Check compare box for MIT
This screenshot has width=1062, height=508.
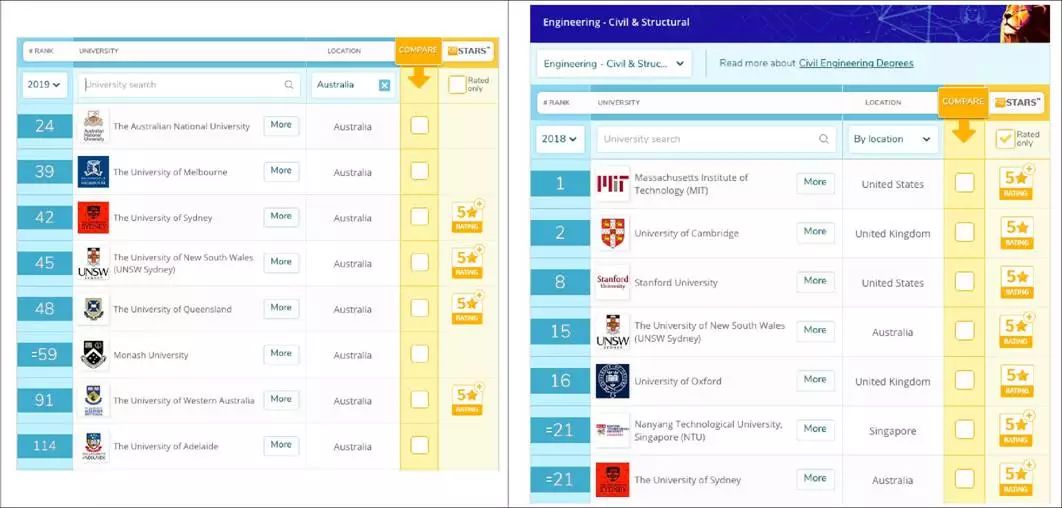(x=964, y=183)
